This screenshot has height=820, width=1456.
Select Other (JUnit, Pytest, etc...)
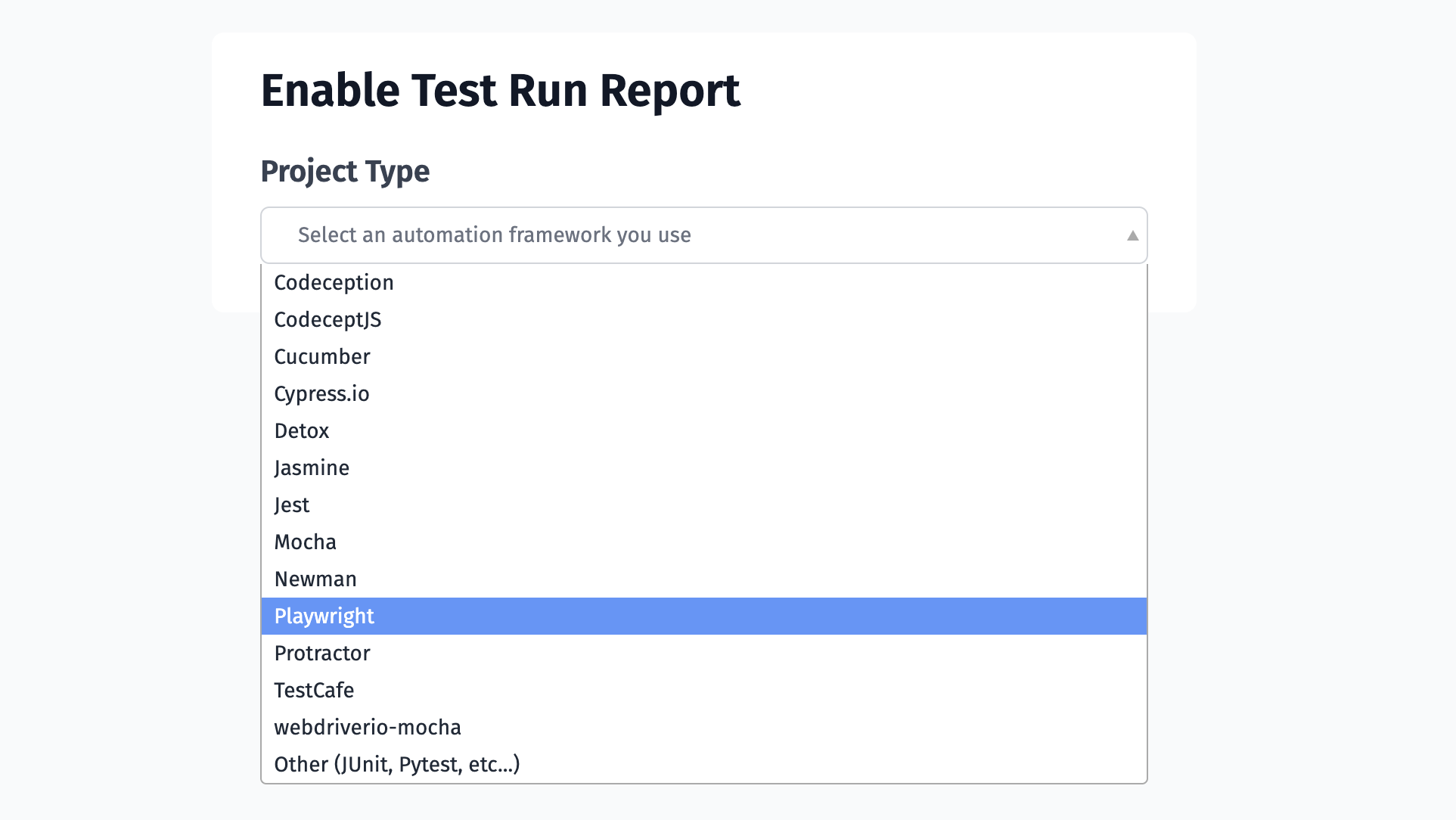pyautogui.click(x=397, y=764)
